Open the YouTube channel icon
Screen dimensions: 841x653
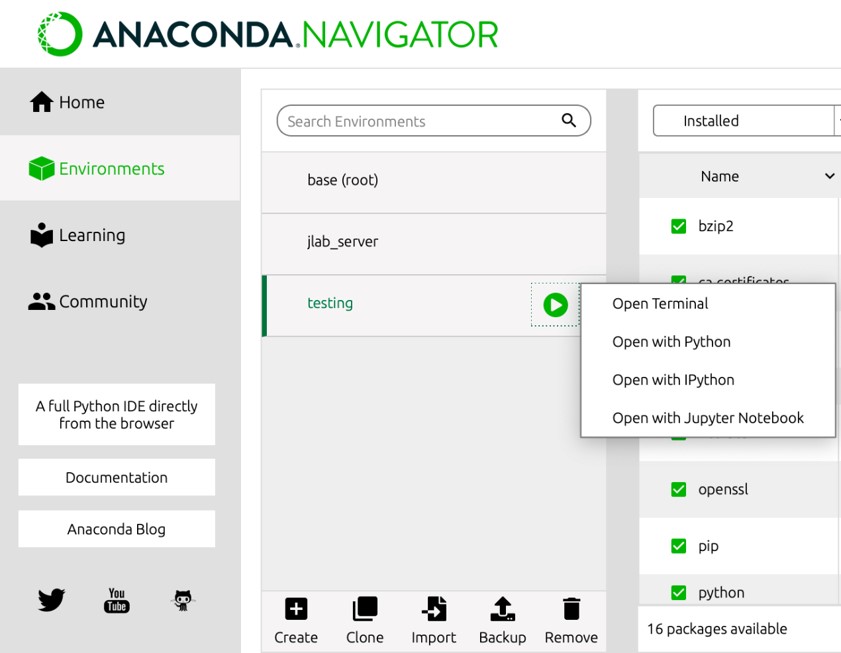pyautogui.click(x=116, y=600)
